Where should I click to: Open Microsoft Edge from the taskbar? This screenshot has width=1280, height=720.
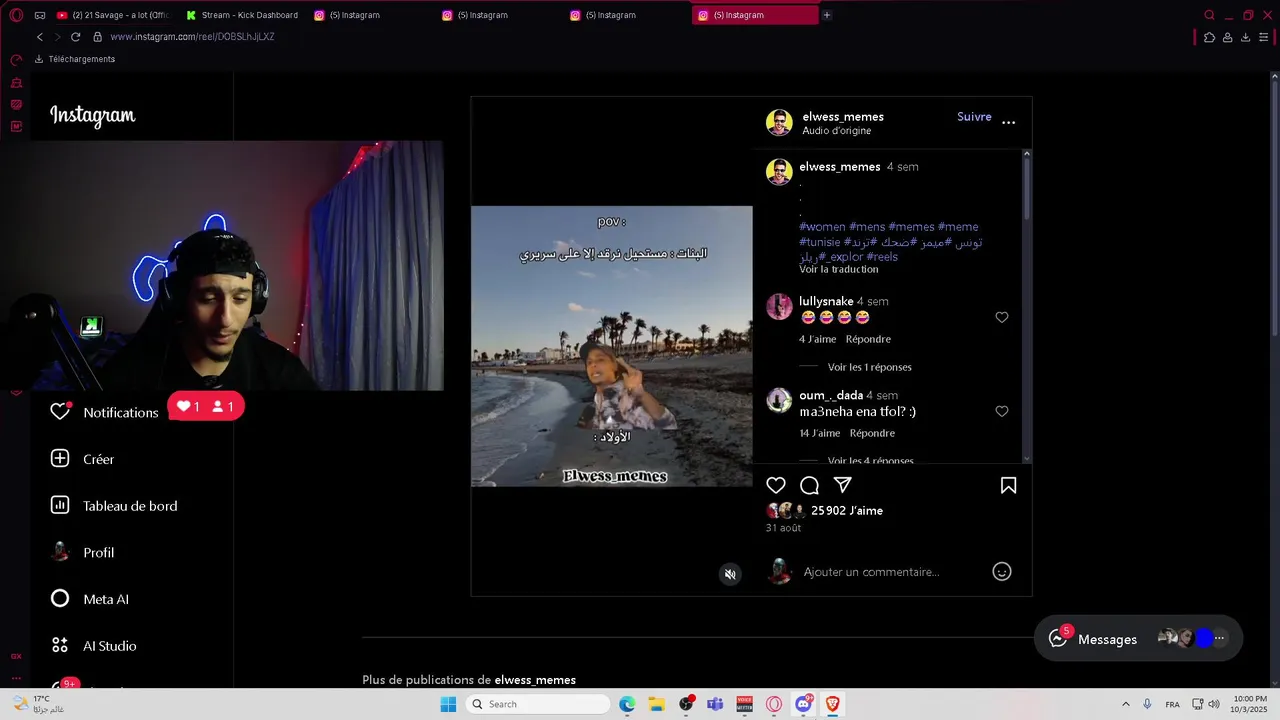[x=627, y=704]
